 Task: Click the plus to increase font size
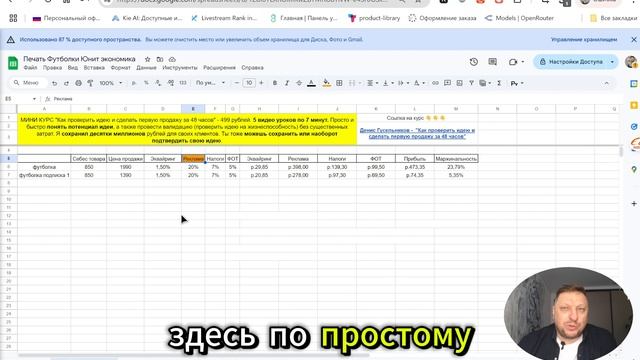tap(261, 83)
